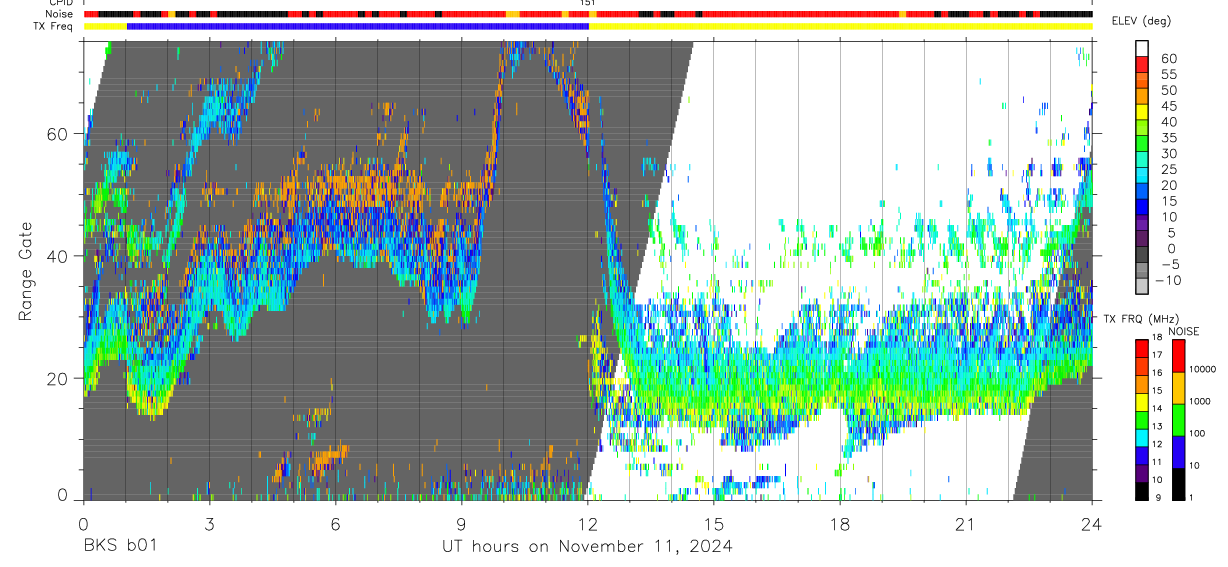Click the 'BKS b01' radar beam label
Viewport: 1228px width, 567px height.
pos(119,547)
